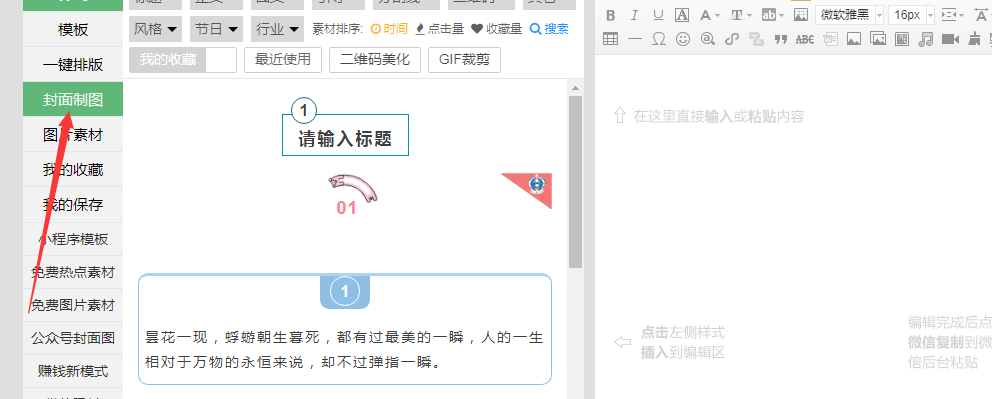Viewport: 992px width, 399px height.
Task: Expand the line spacing dropdown arrow
Action: tap(961, 15)
